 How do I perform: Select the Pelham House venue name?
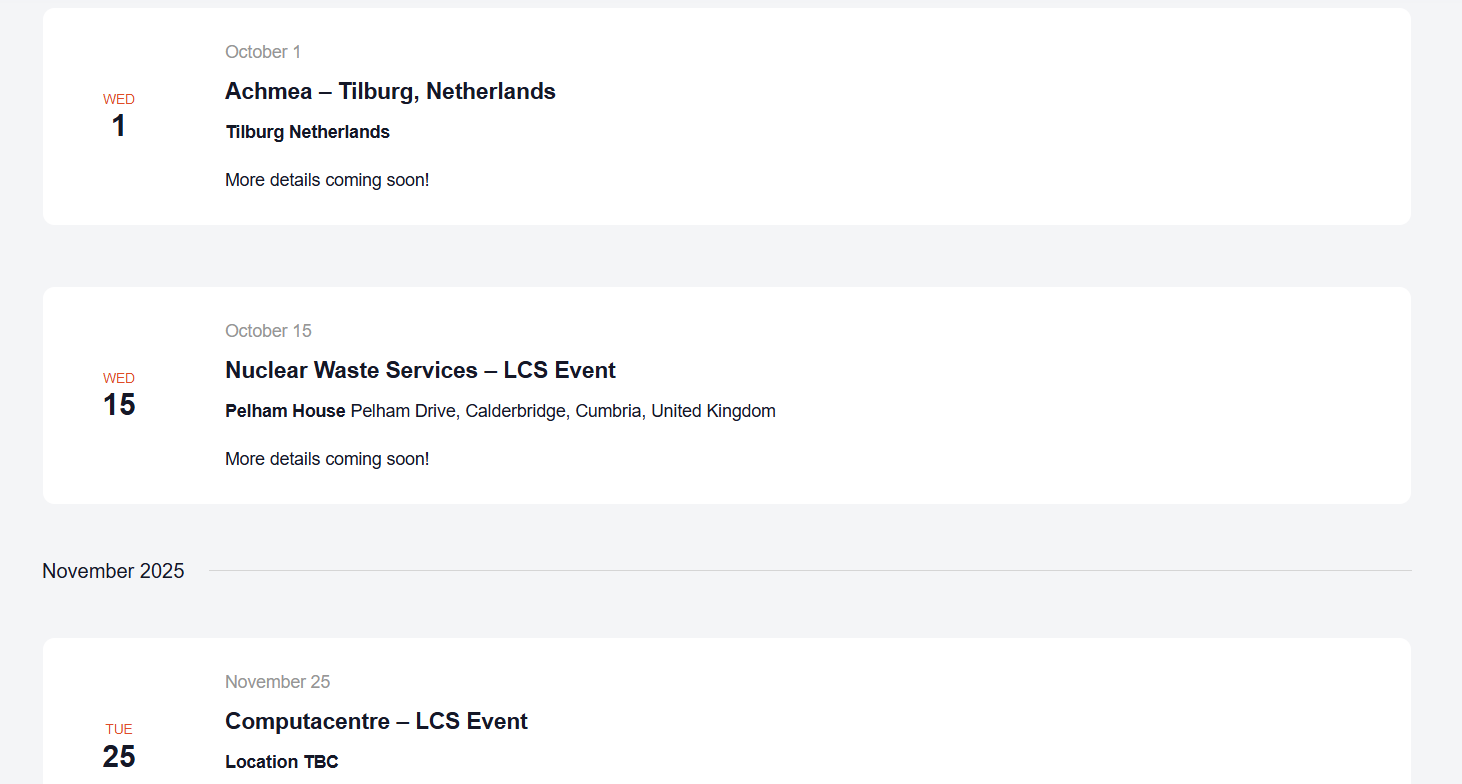point(285,411)
